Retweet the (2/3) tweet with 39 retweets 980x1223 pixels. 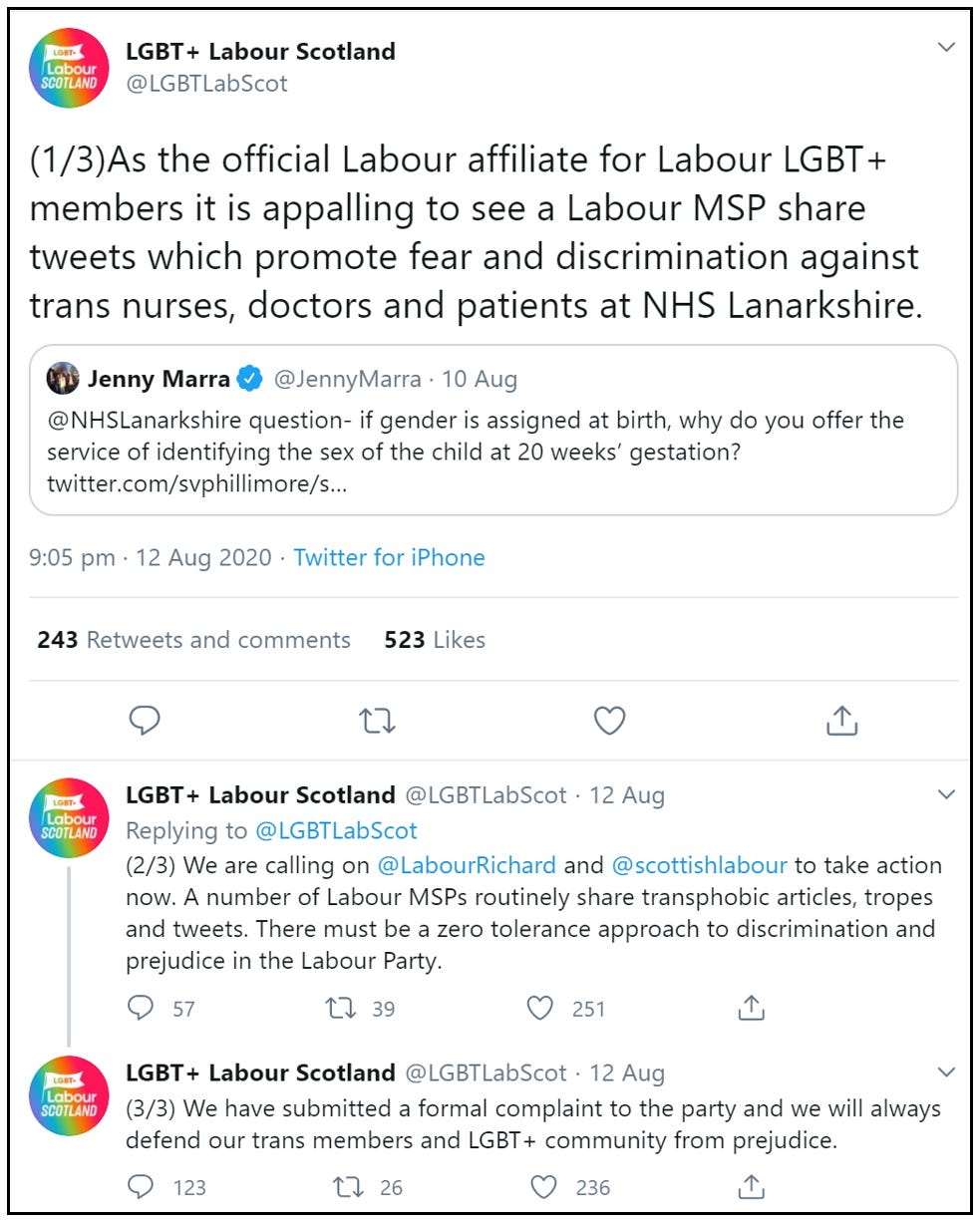pyautogui.click(x=342, y=1009)
